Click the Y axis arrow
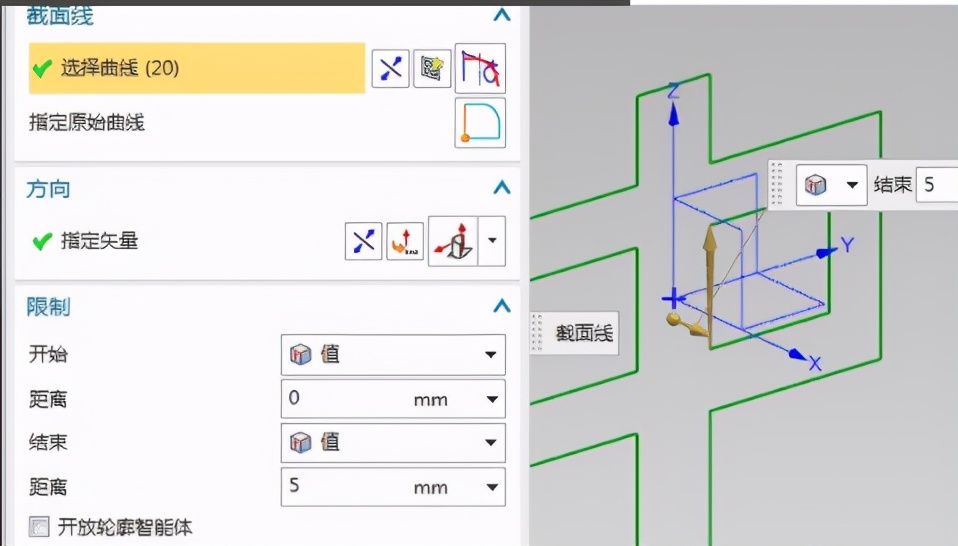The width and height of the screenshot is (958, 546). pyautogui.click(x=827, y=252)
